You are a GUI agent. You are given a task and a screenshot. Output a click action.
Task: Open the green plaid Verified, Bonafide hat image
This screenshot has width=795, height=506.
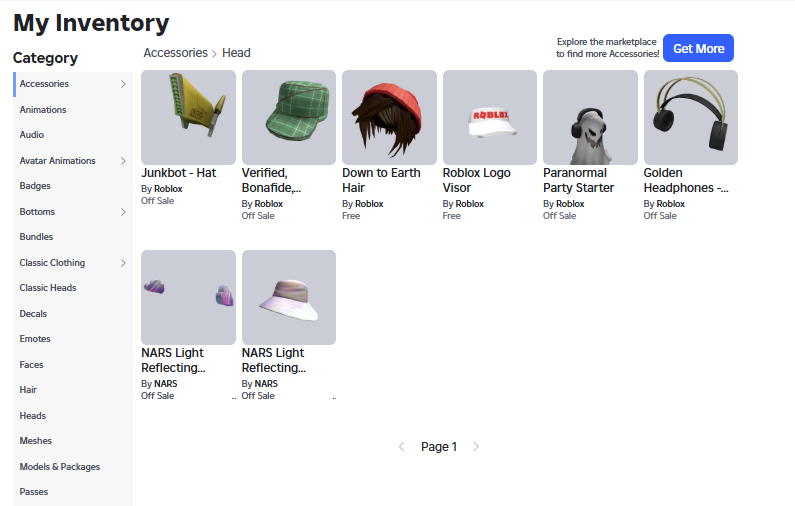click(288, 117)
